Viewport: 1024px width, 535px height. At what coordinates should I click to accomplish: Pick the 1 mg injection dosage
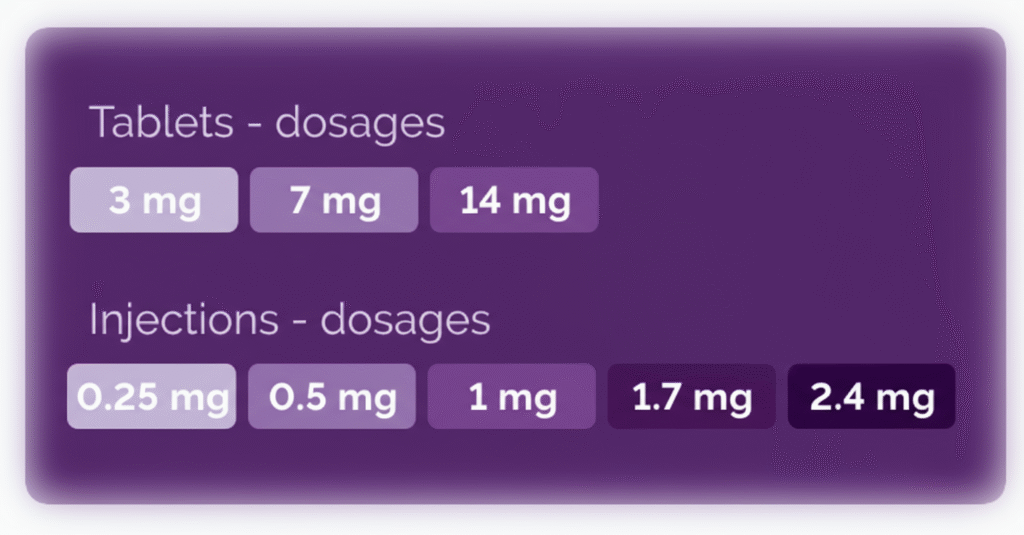pyautogui.click(x=512, y=397)
